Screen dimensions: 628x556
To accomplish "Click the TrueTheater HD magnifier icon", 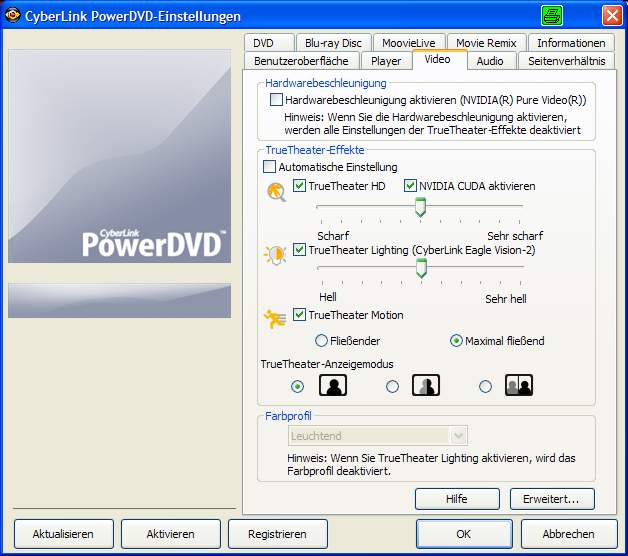I will tap(276, 192).
